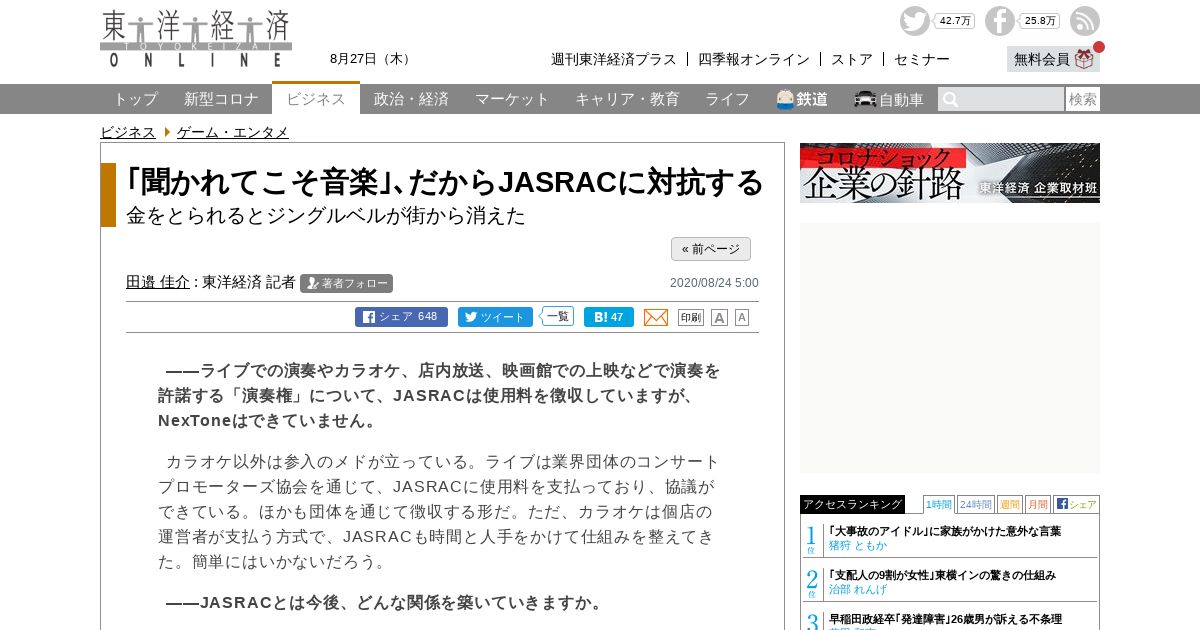Screen dimensions: 1200x630
Task: Open the セミナー link
Action: pos(922,59)
